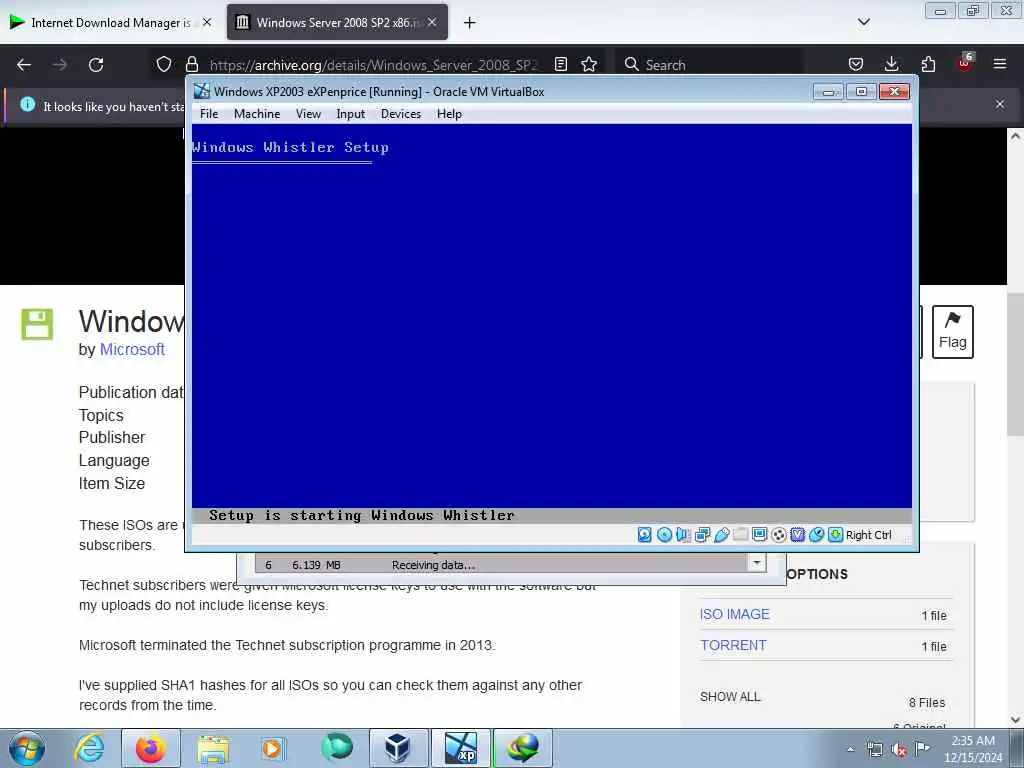Screen dimensions: 1024x768
Task: Click the Flag button on archive.org
Action: [x=952, y=332]
